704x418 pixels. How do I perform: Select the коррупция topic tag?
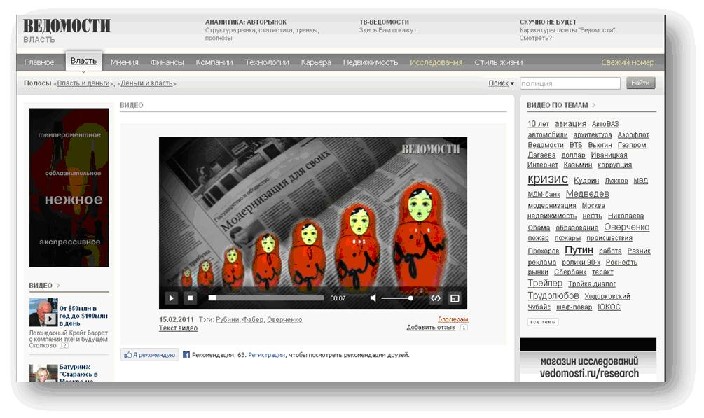[x=615, y=165]
